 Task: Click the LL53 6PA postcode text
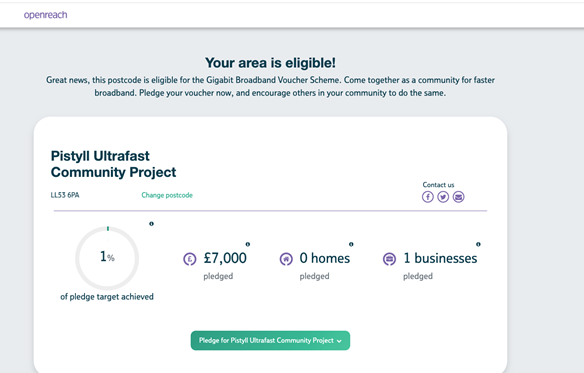pyautogui.click(x=65, y=195)
